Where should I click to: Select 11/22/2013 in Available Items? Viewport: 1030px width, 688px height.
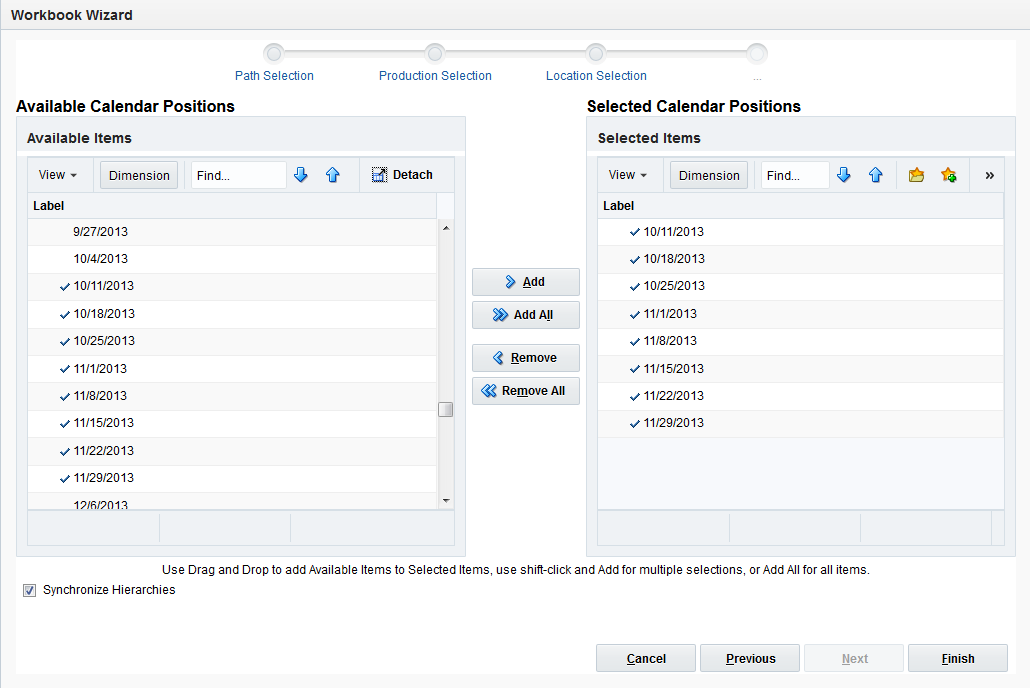point(233,451)
